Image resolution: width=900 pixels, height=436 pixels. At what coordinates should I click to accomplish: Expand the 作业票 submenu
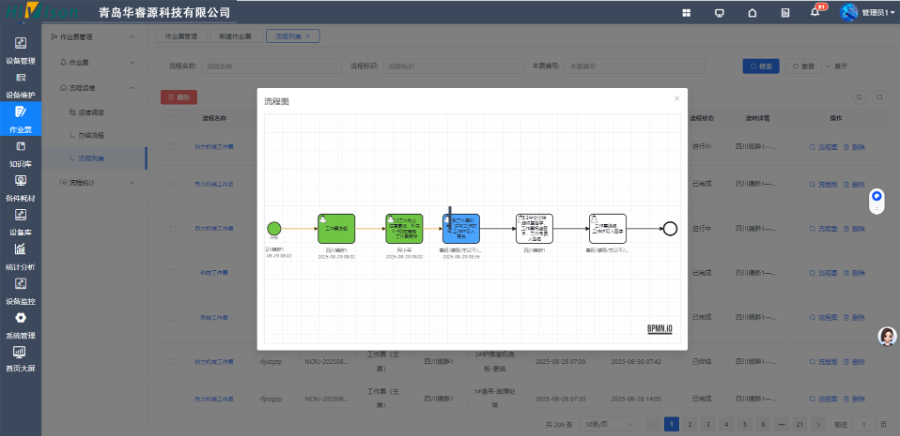click(x=90, y=62)
